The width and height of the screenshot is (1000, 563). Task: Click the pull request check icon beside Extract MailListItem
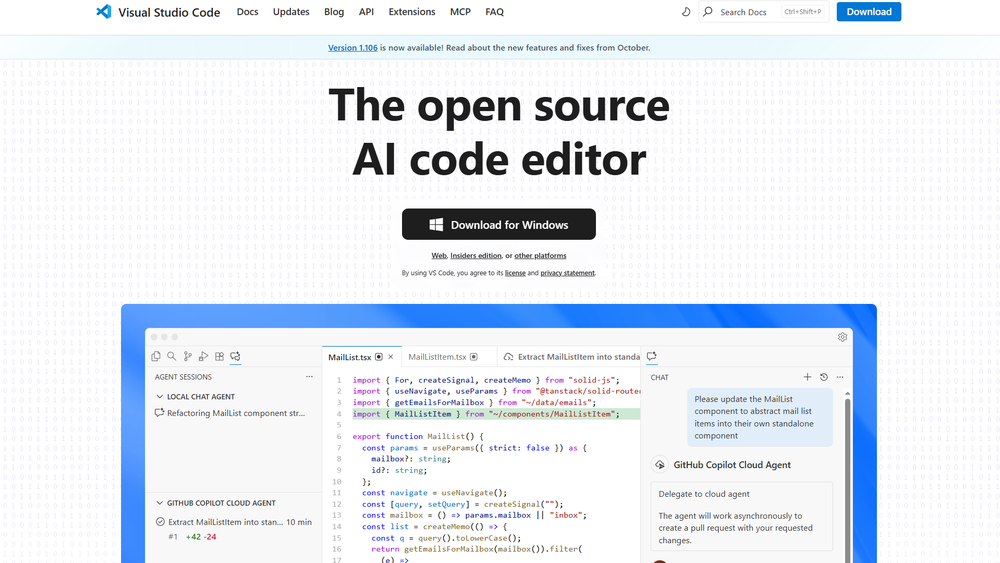point(160,522)
